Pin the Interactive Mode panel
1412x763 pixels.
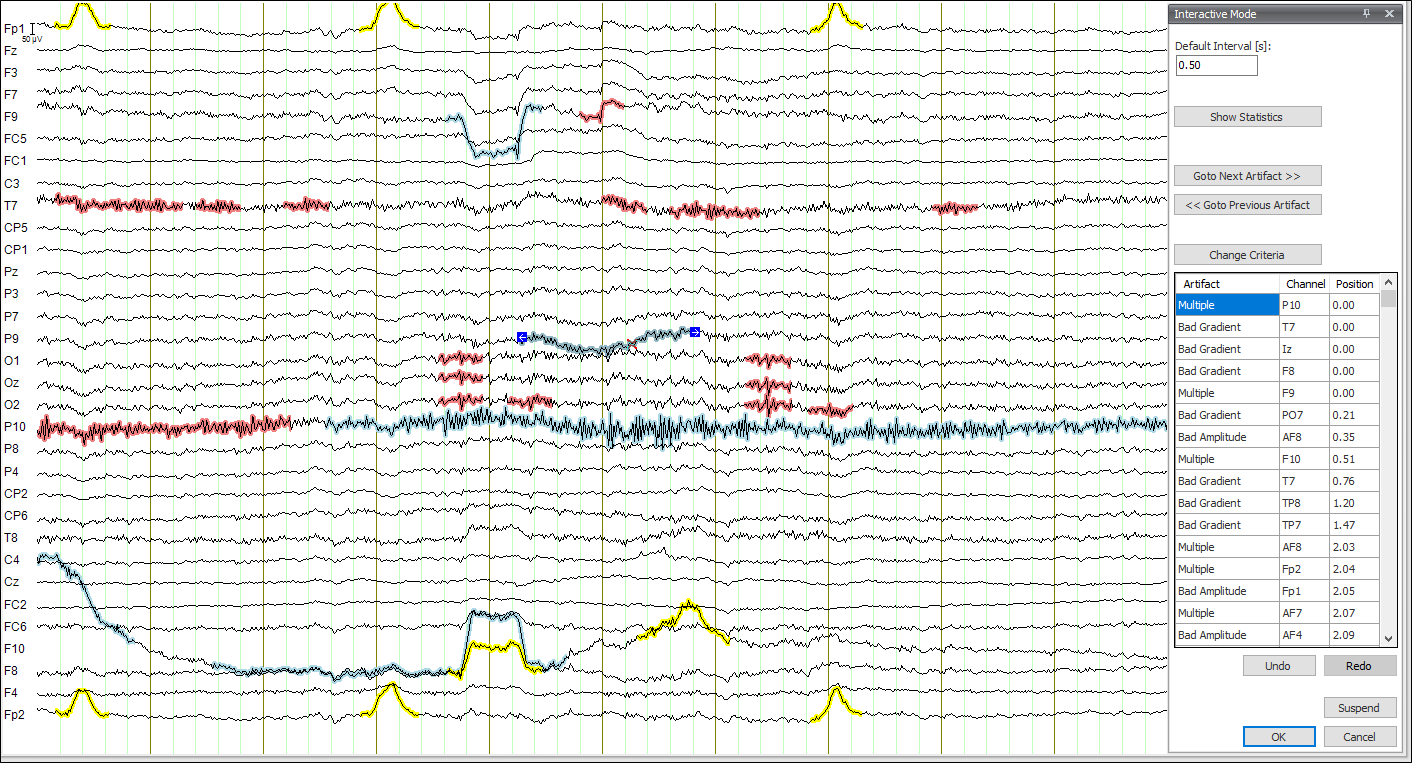pyautogui.click(x=1366, y=13)
